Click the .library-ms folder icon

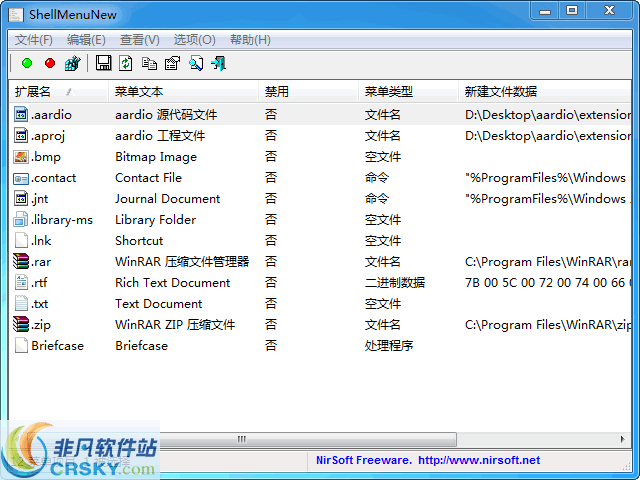pyautogui.click(x=20, y=220)
